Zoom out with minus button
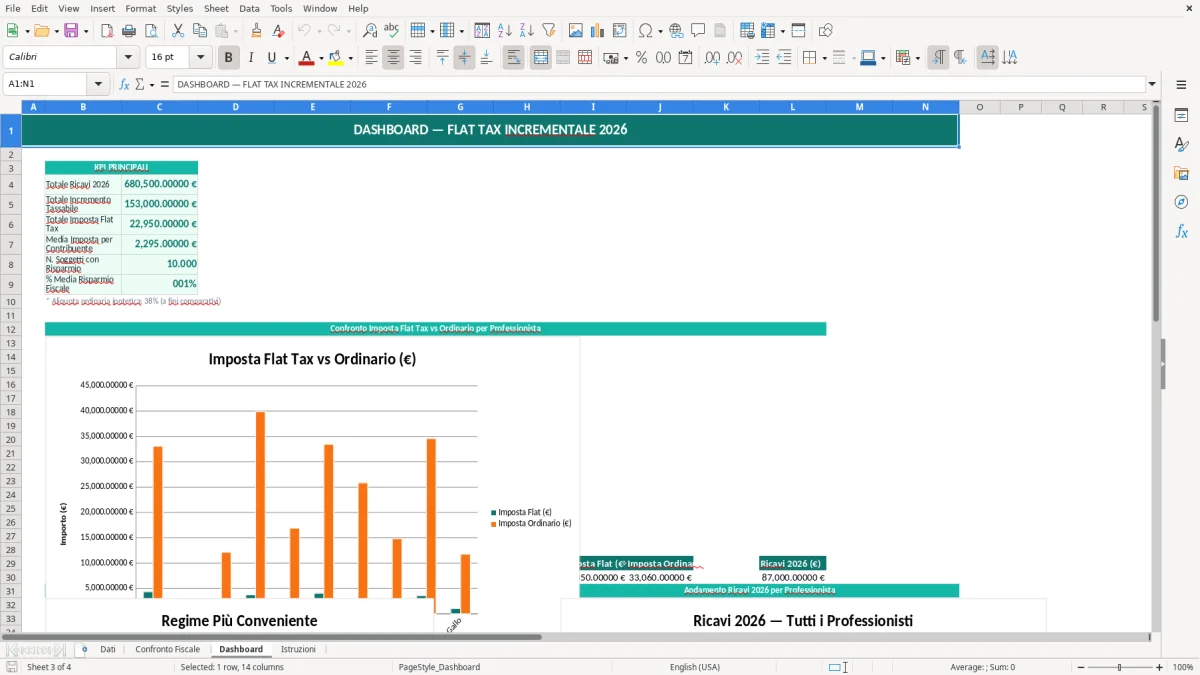The width and height of the screenshot is (1200, 675). (1081, 667)
